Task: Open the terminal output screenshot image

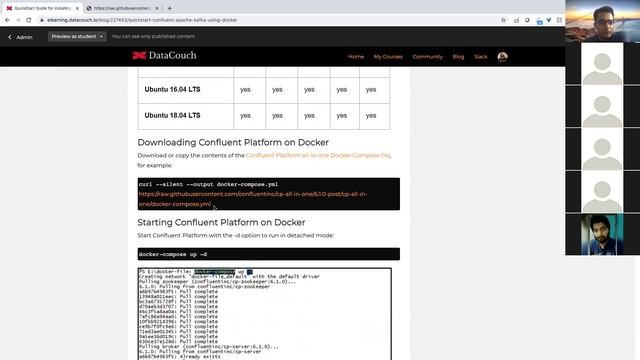Action: click(264, 313)
